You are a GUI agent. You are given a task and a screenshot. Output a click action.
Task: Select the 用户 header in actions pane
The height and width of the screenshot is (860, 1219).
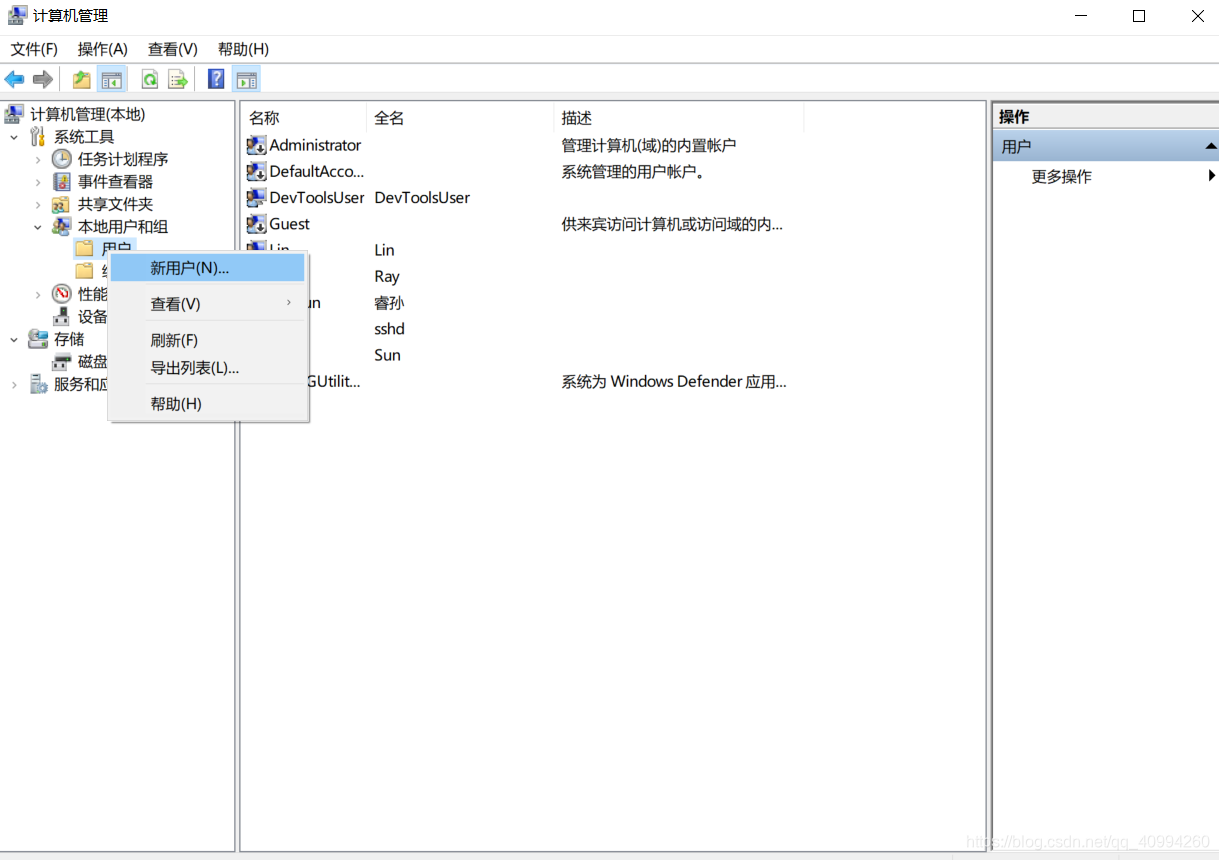[1105, 146]
